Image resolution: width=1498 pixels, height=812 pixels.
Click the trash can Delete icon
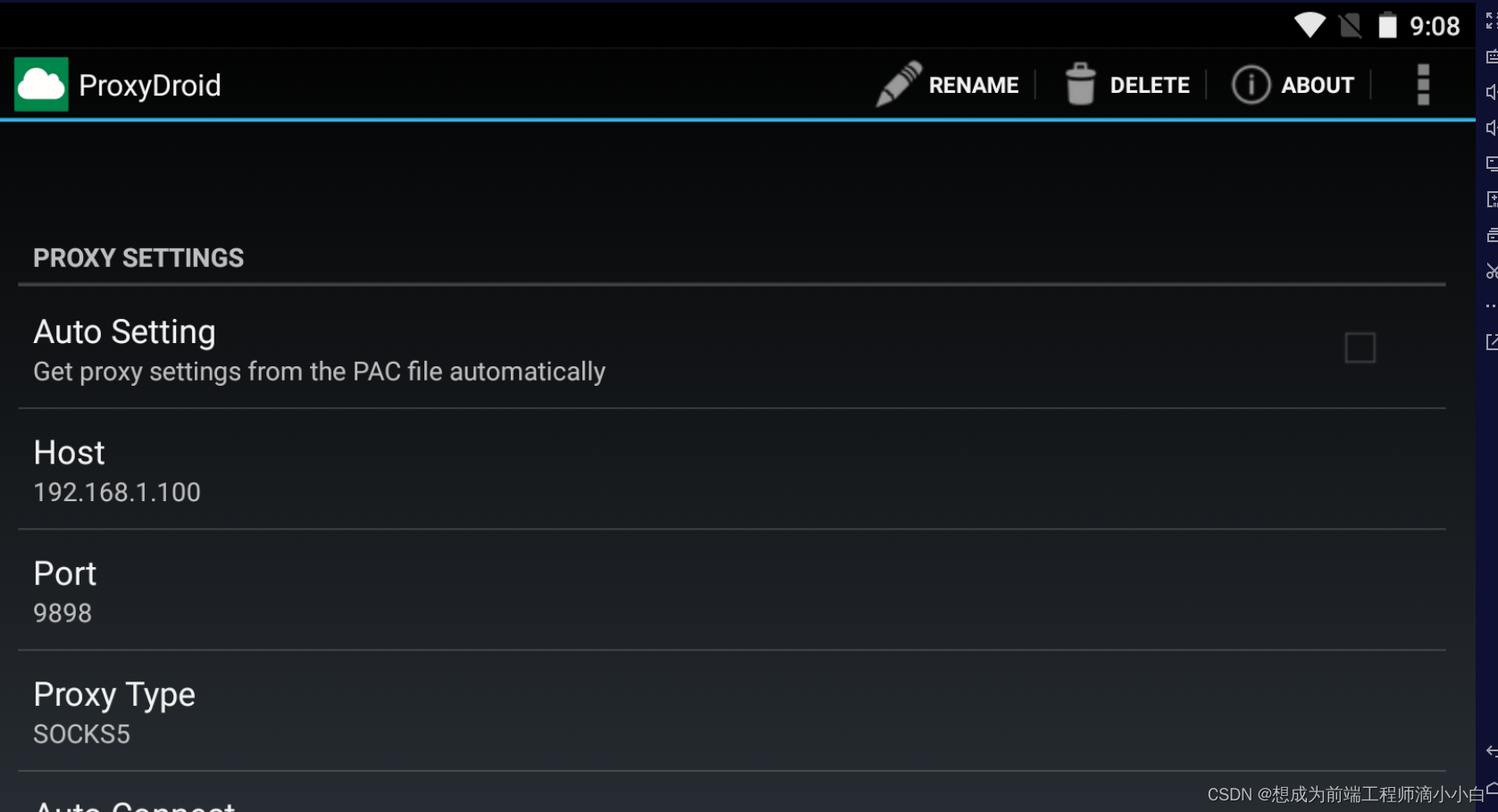click(x=1080, y=84)
